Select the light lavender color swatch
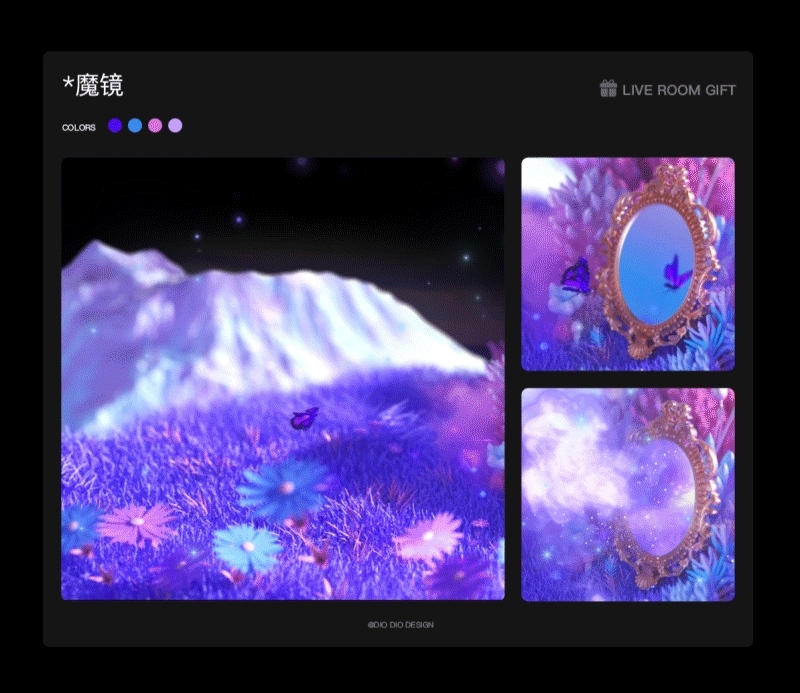This screenshot has height=693, width=800. click(x=175, y=126)
